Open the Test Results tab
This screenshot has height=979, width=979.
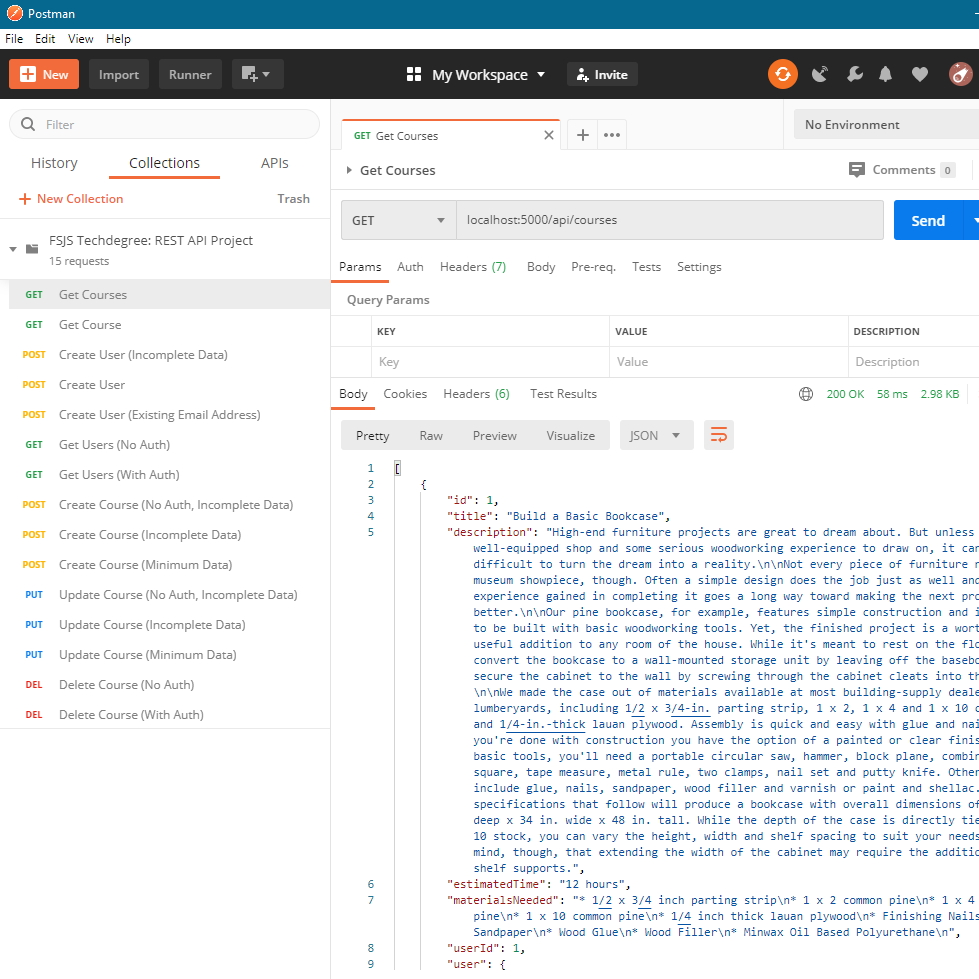point(563,394)
